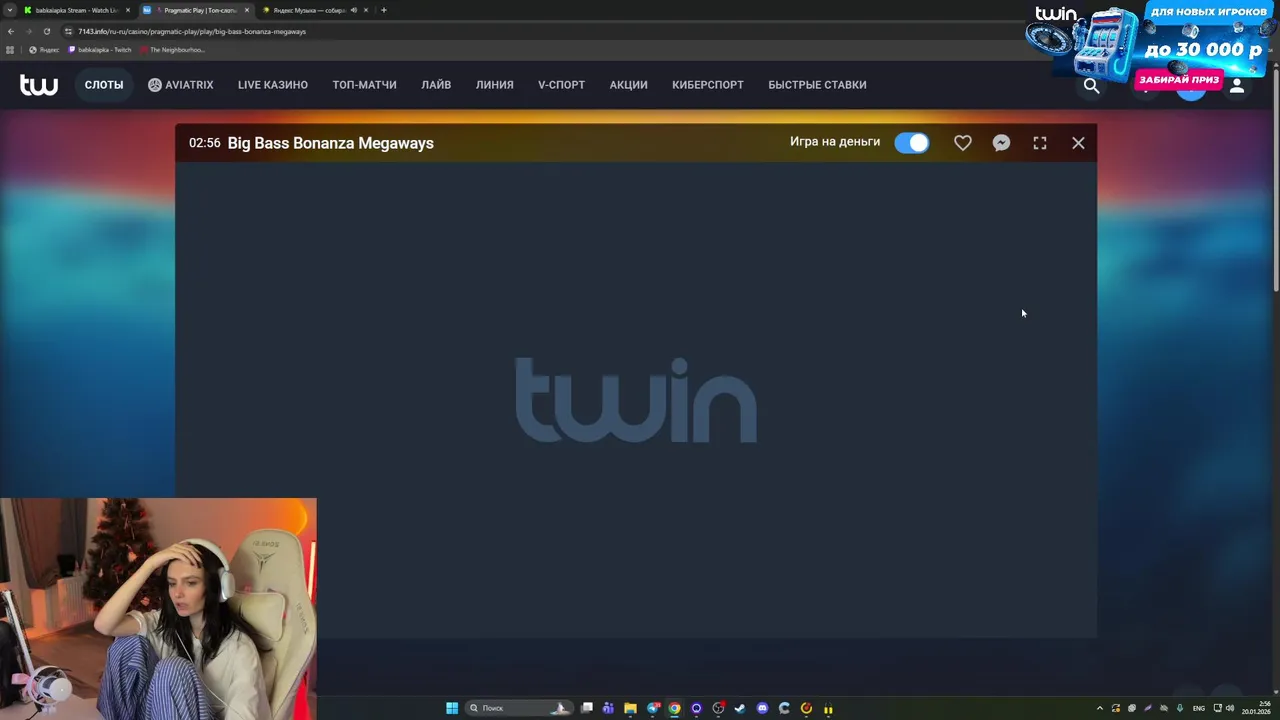This screenshot has height=720, width=1280.
Task: Select the ЛИНИЯ menu item
Action: coord(495,85)
